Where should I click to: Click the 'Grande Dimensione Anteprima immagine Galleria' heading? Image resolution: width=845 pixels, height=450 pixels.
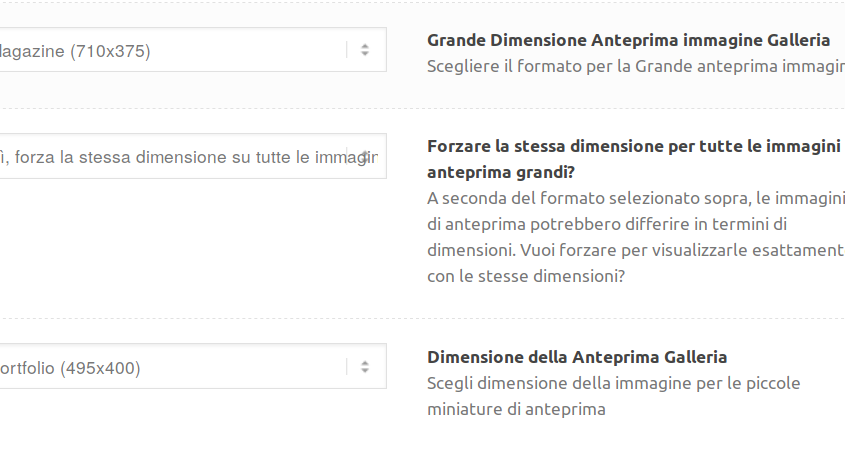click(628, 40)
